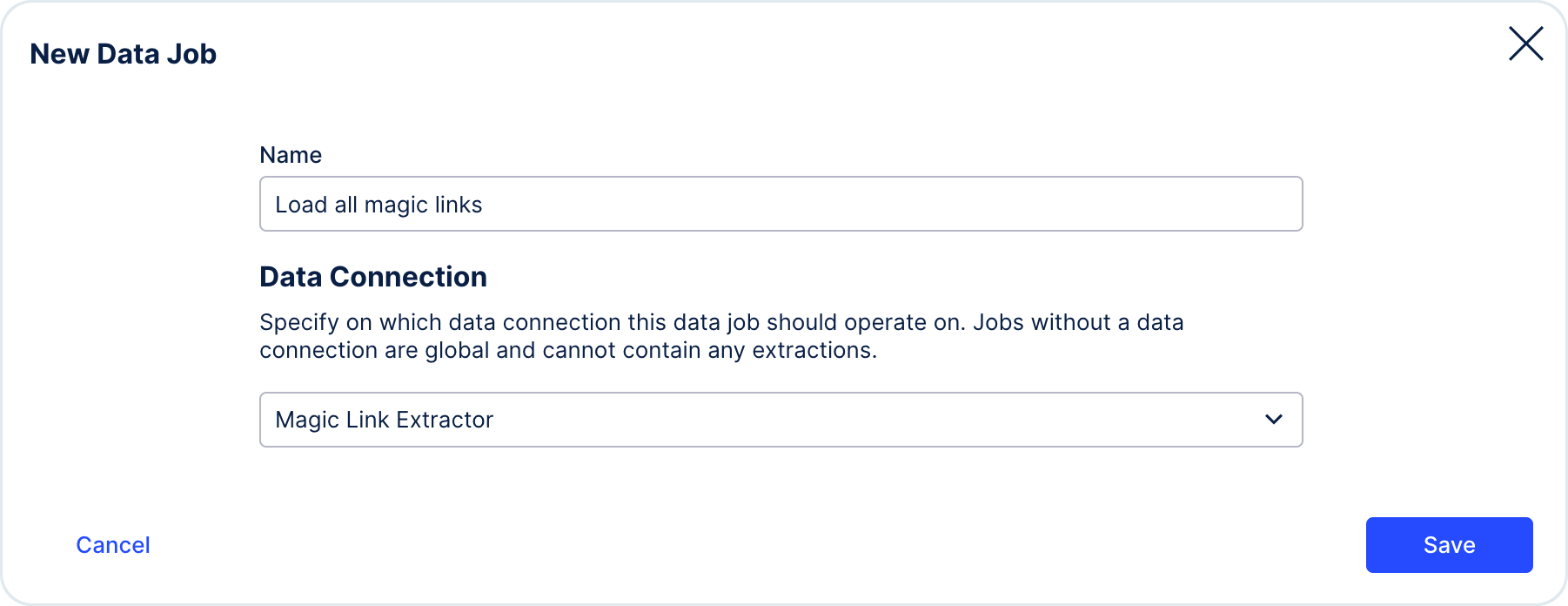Save the data job with blue button
Screen dimensions: 1568x606
coord(1449,545)
